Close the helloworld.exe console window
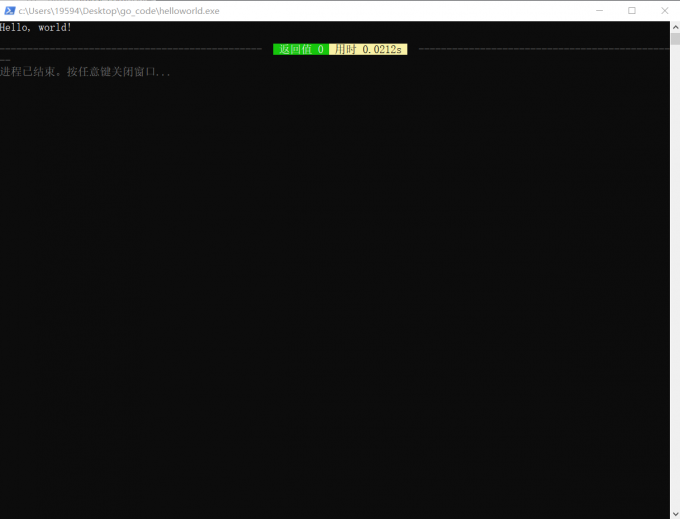680x519 pixels. (664, 10)
